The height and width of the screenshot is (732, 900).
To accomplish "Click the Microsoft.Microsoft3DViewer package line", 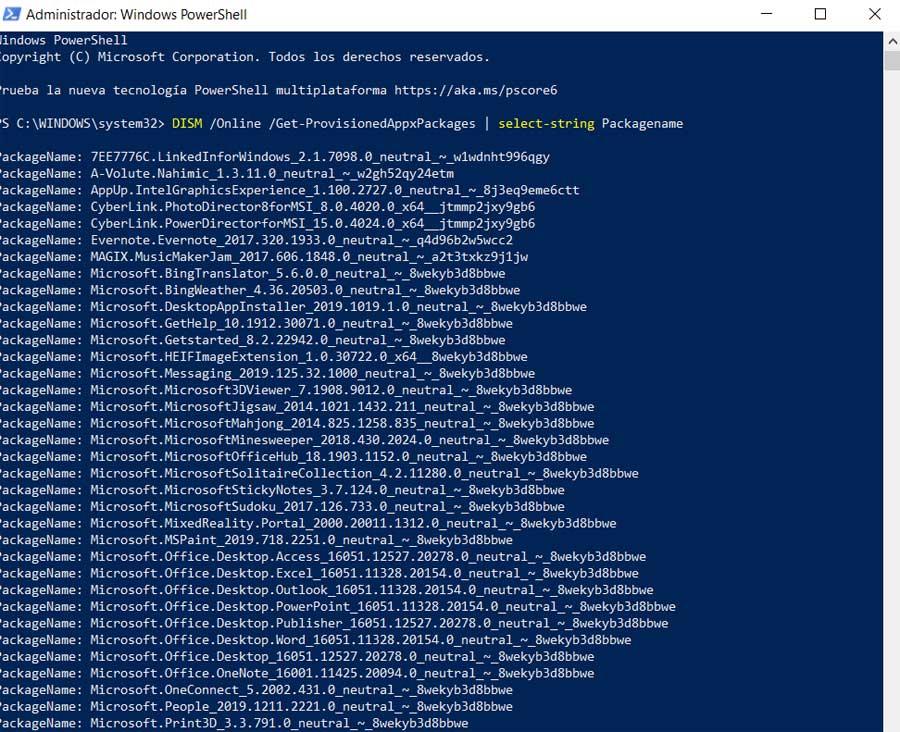I will 286,390.
